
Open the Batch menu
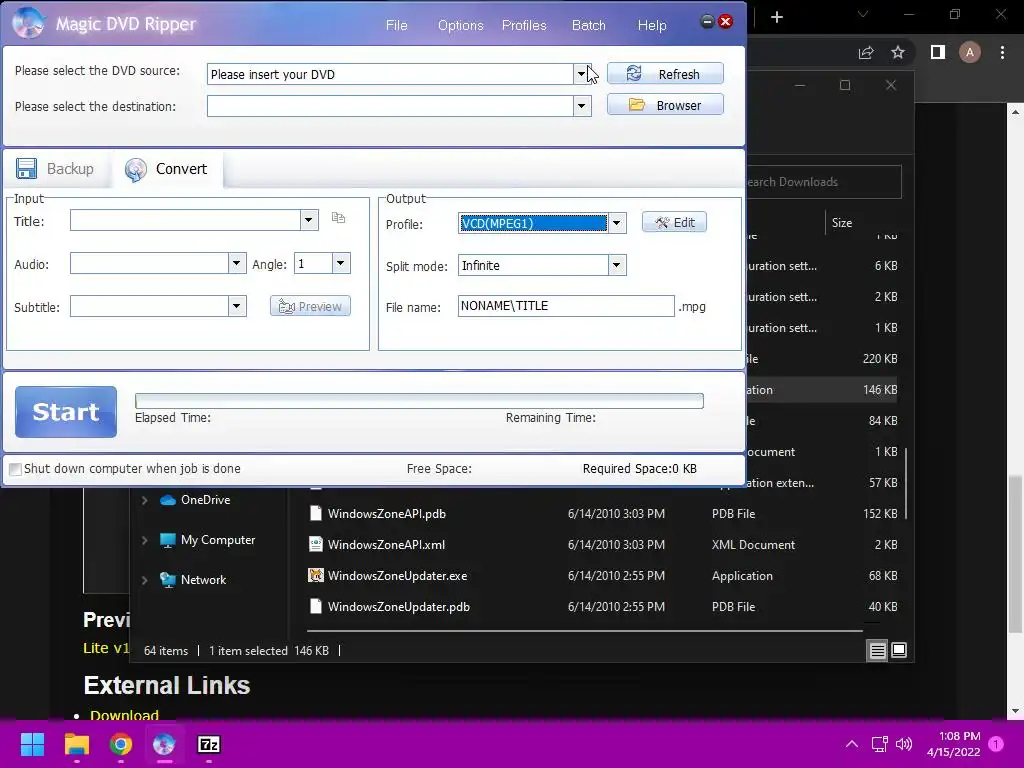pyautogui.click(x=588, y=25)
